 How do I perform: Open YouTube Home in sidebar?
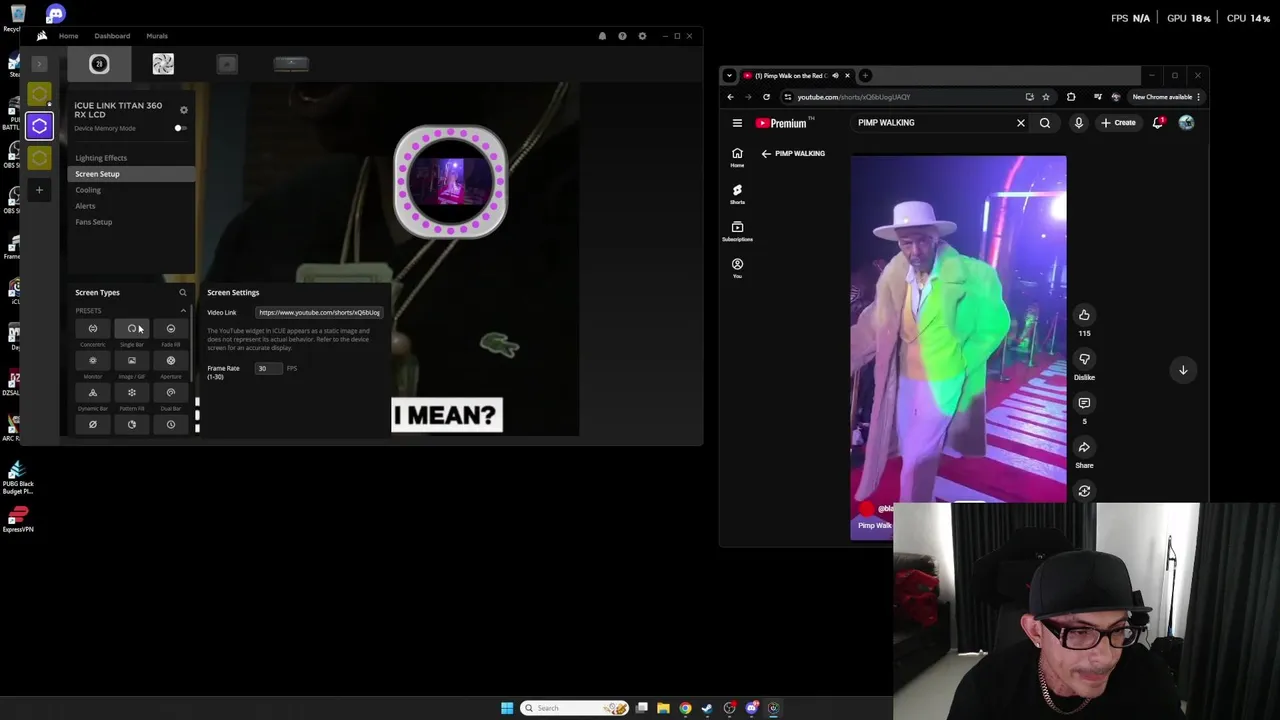click(x=737, y=158)
